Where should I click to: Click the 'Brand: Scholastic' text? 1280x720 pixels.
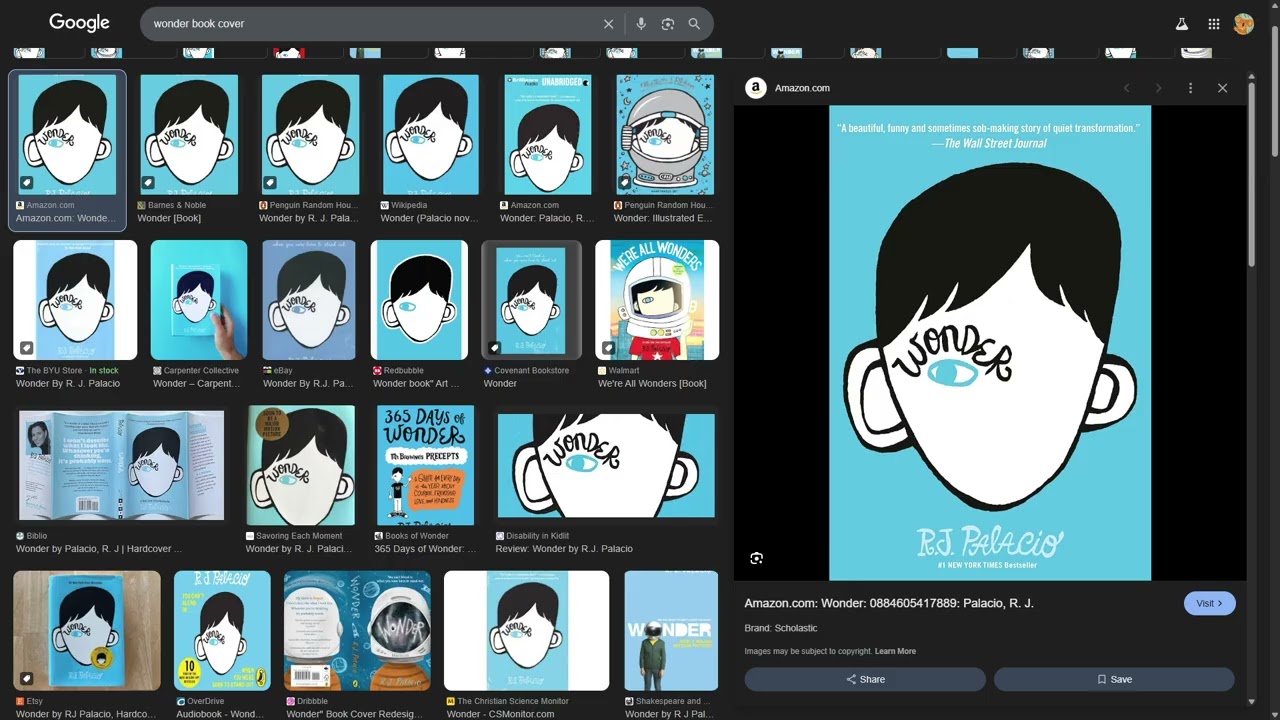point(781,628)
